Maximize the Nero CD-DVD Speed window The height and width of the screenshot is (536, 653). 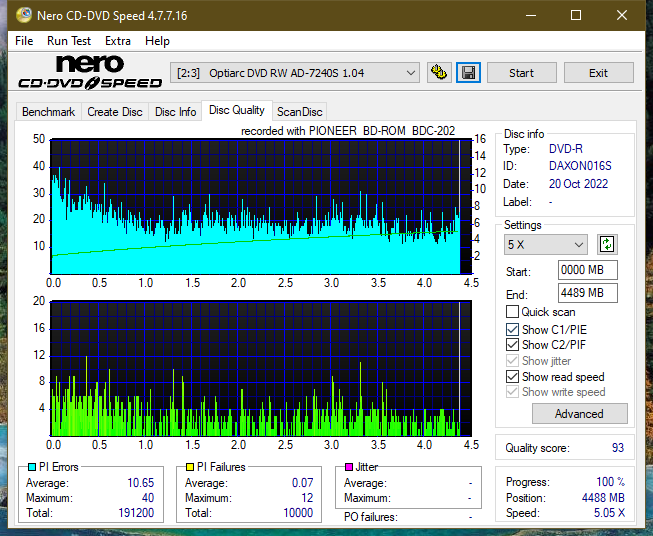[576, 15]
